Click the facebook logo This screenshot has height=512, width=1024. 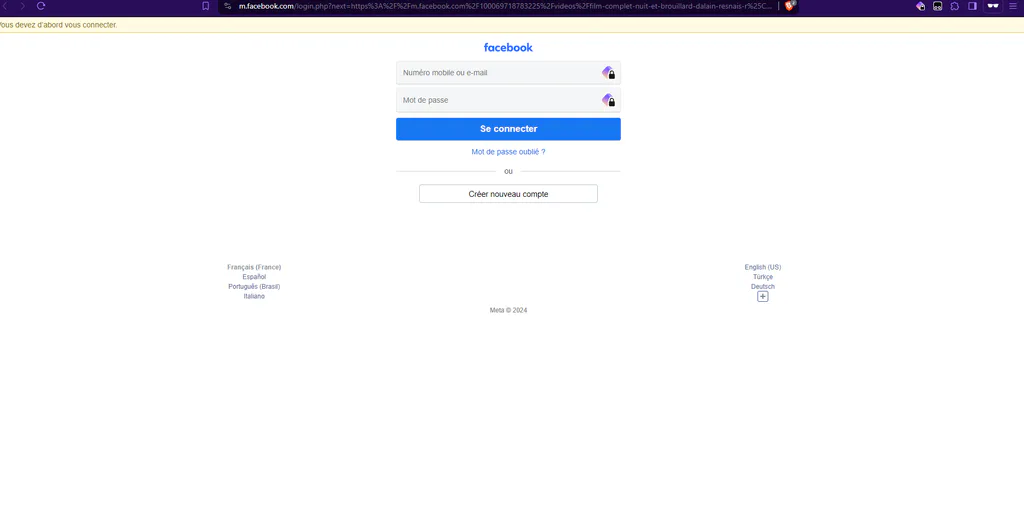508,47
